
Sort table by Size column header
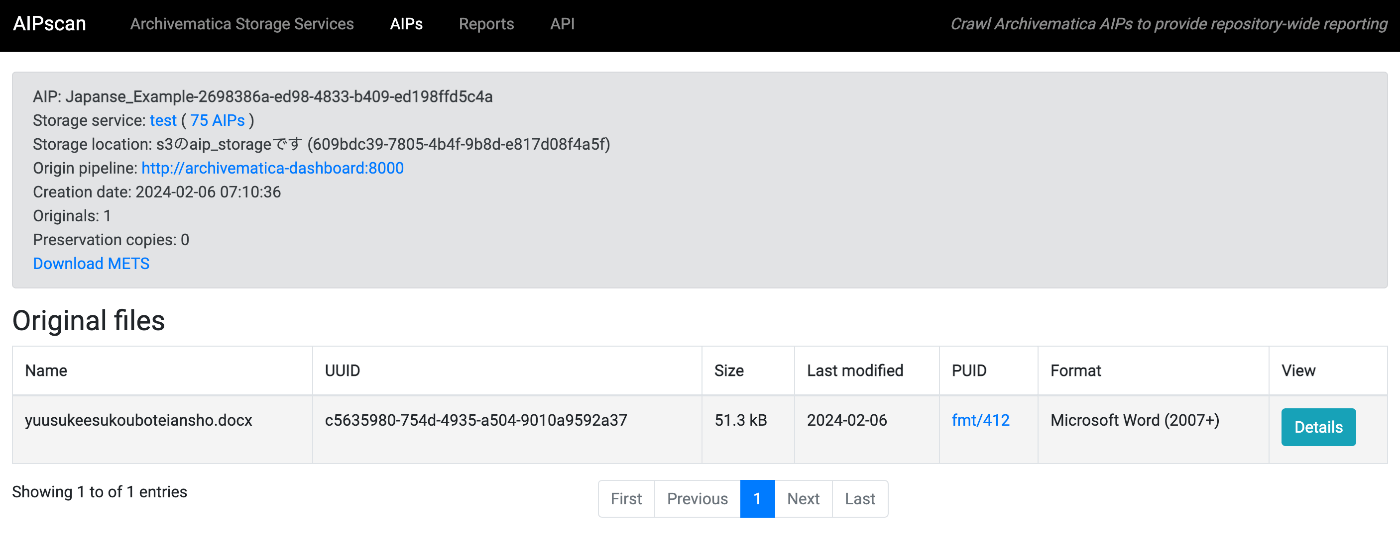pyautogui.click(x=748, y=371)
